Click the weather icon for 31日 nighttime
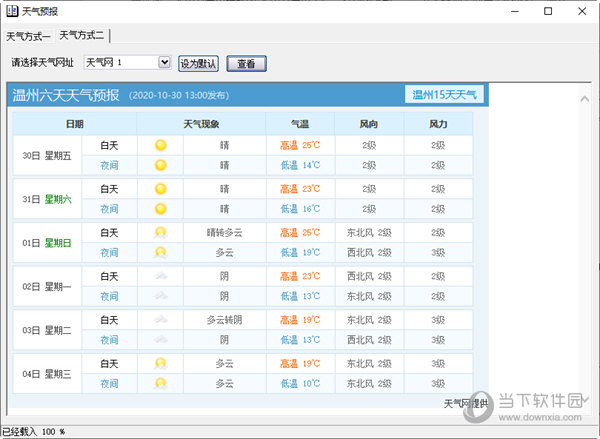This screenshot has height=439, width=600. click(x=160, y=209)
